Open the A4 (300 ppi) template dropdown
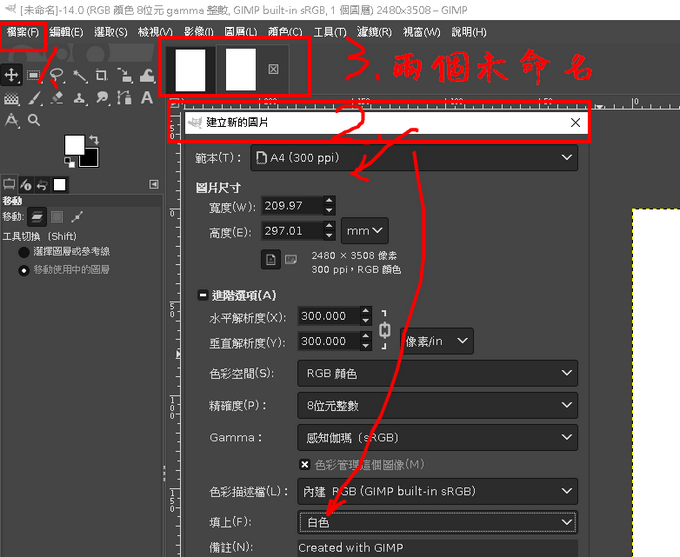Image resolution: width=680 pixels, height=557 pixels. (413, 158)
